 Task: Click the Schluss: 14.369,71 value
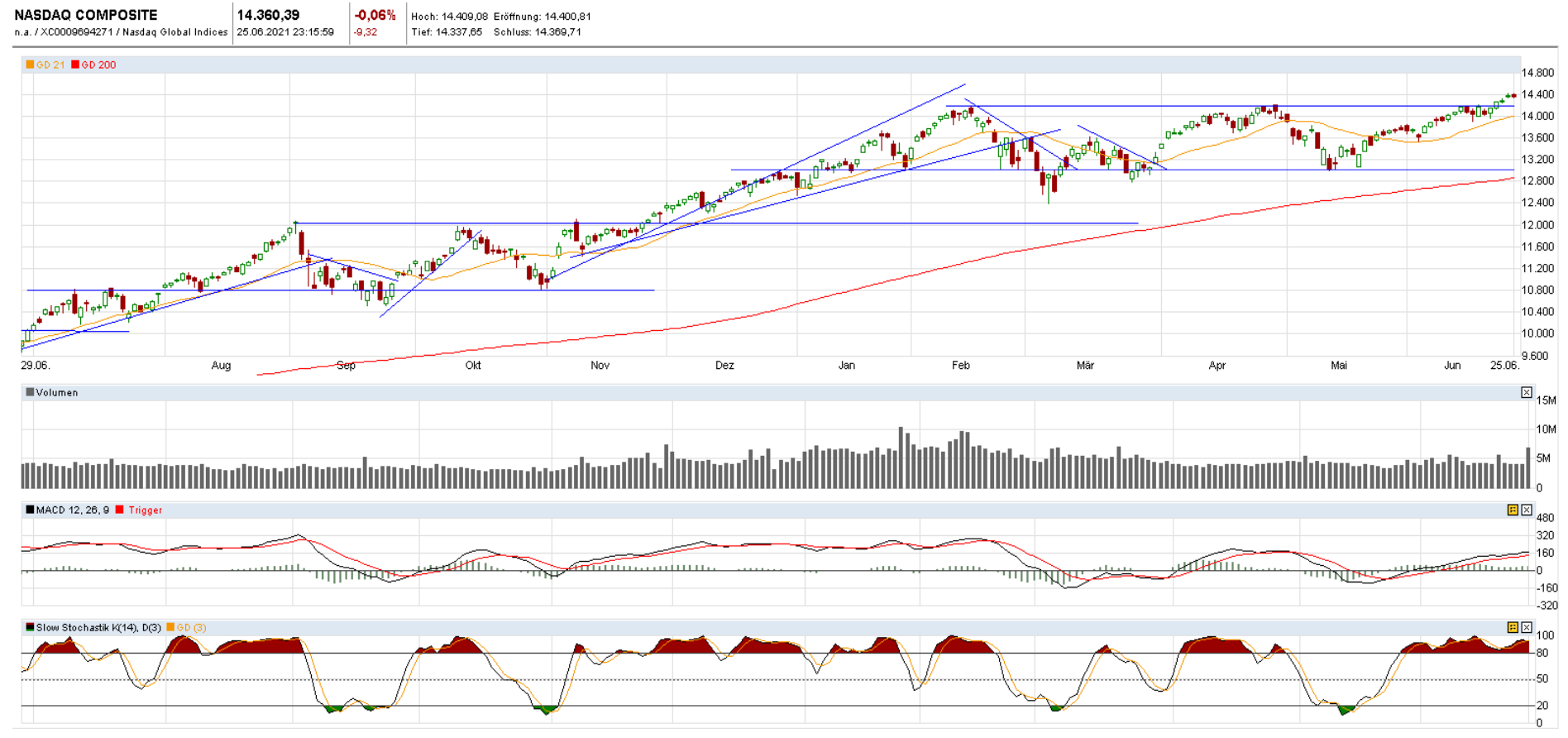pyautogui.click(x=538, y=32)
